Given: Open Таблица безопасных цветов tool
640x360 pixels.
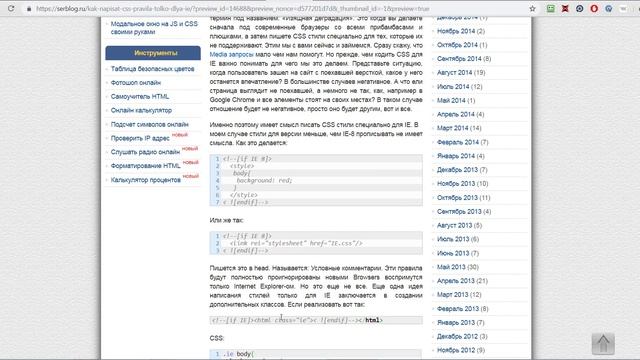Looking at the screenshot, I should [152, 69].
